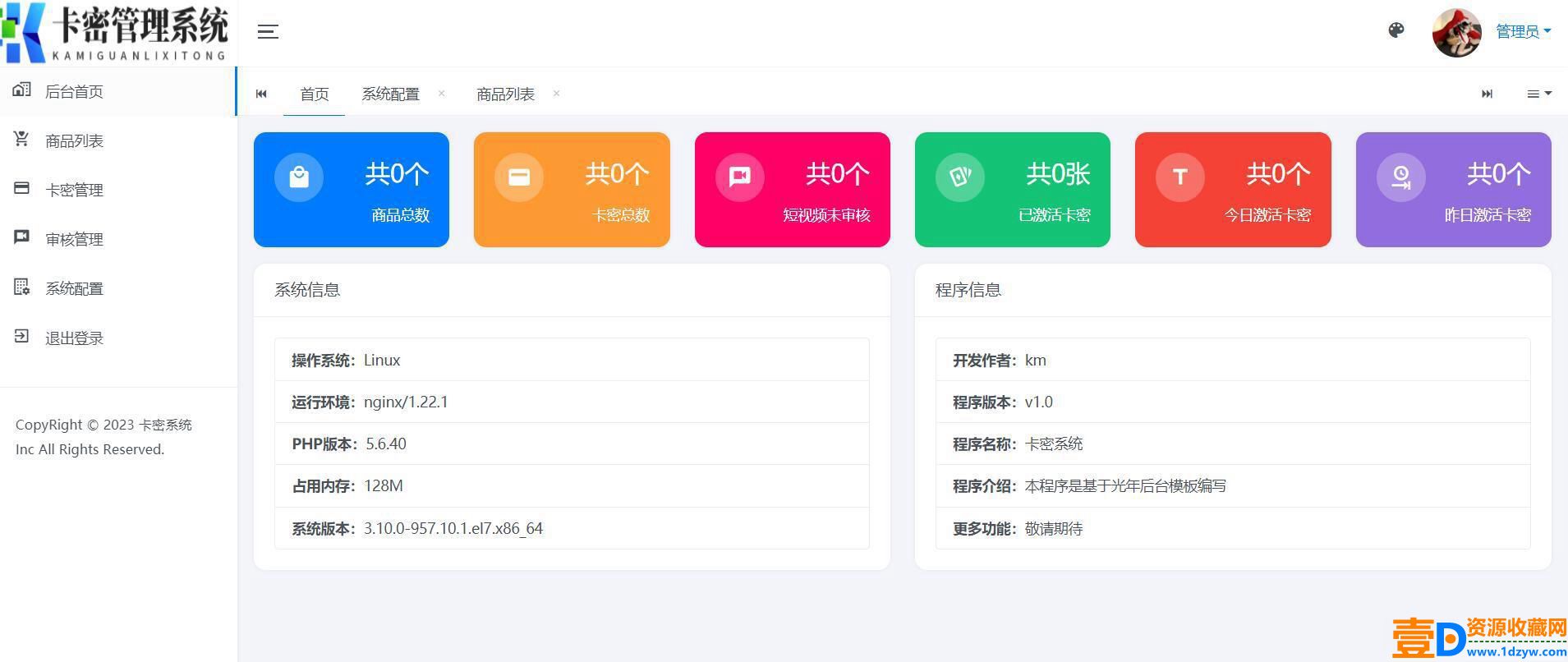Select the 3.10.0-957.10.1.el7.x86_64 version row
Viewport: 1568px width, 662px height.
tap(572, 528)
